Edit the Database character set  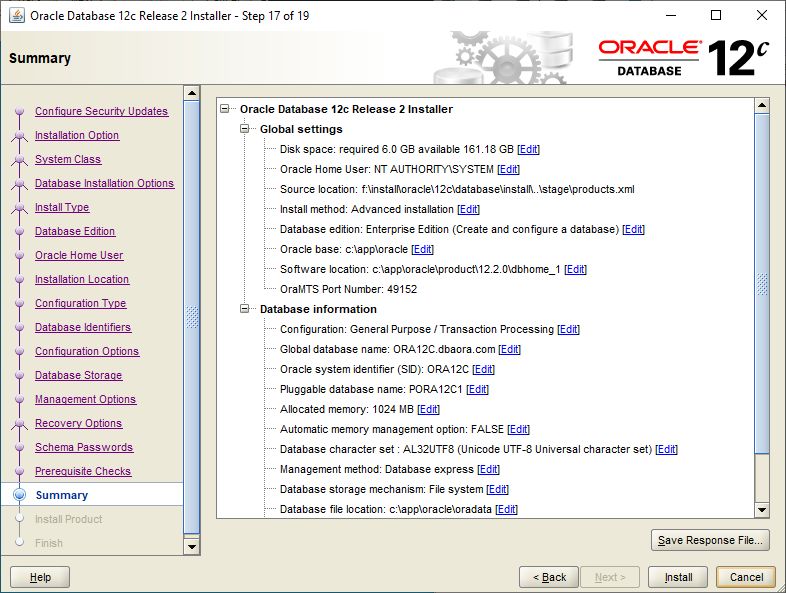[666, 450]
